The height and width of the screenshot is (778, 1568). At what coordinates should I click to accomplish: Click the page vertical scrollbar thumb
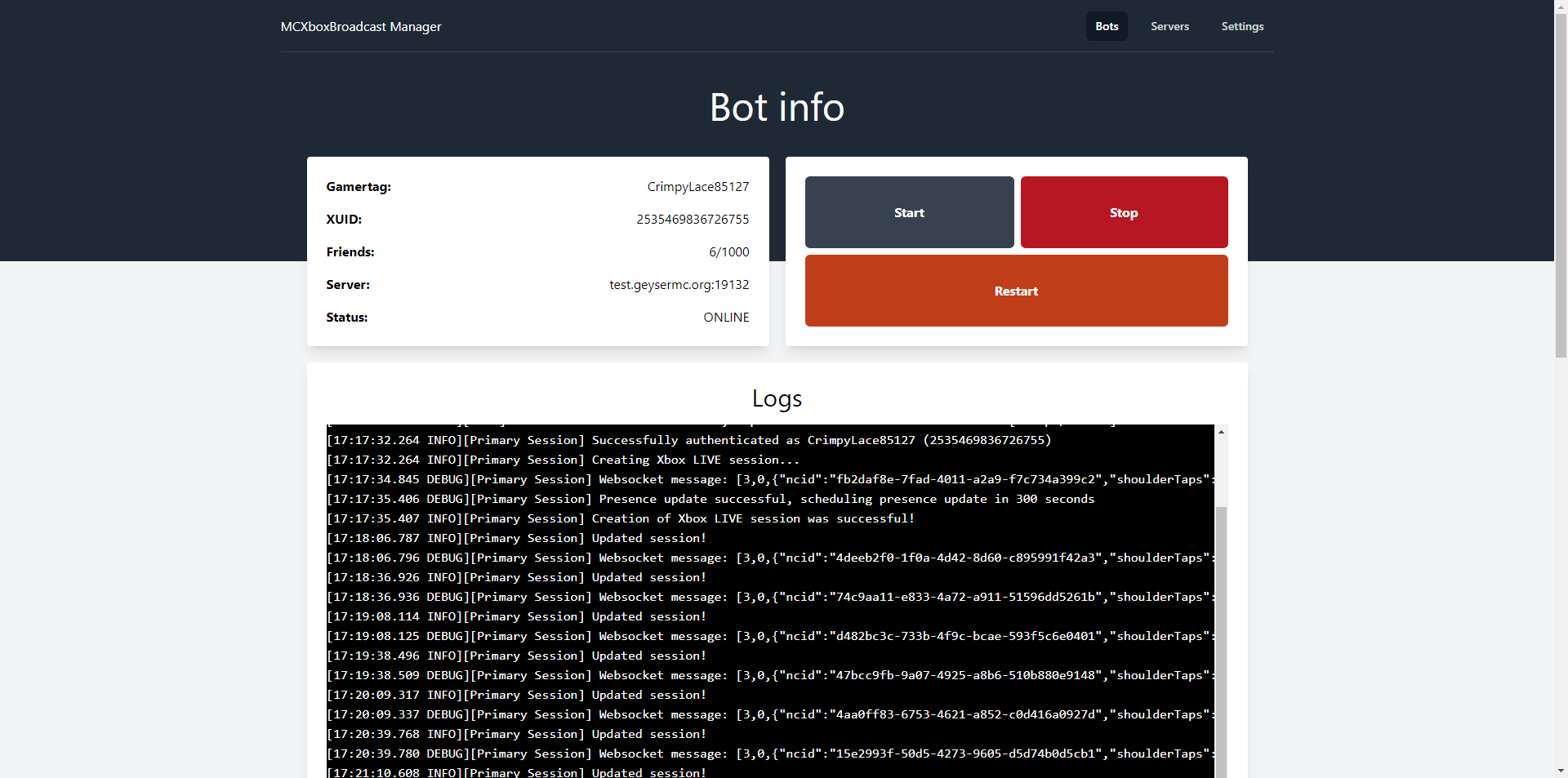[1561, 185]
